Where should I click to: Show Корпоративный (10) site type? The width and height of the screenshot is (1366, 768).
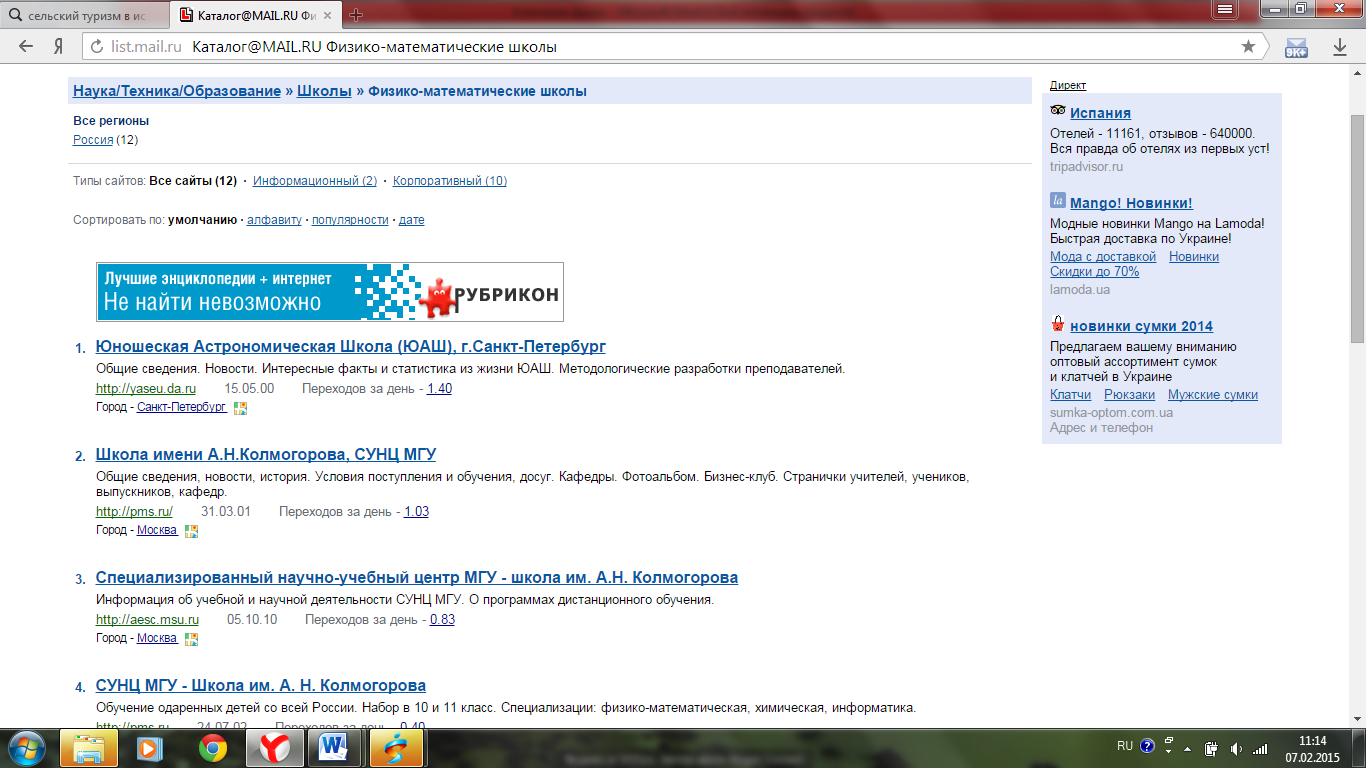(x=450, y=181)
